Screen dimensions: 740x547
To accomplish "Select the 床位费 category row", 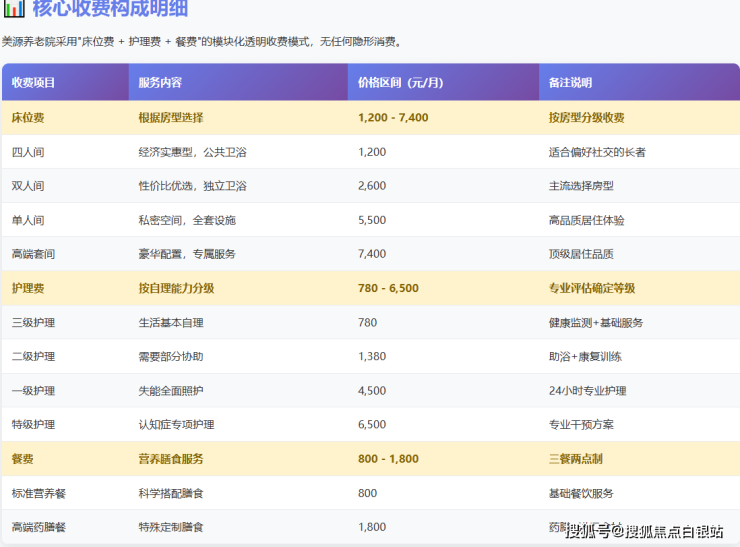I will coord(28,117).
